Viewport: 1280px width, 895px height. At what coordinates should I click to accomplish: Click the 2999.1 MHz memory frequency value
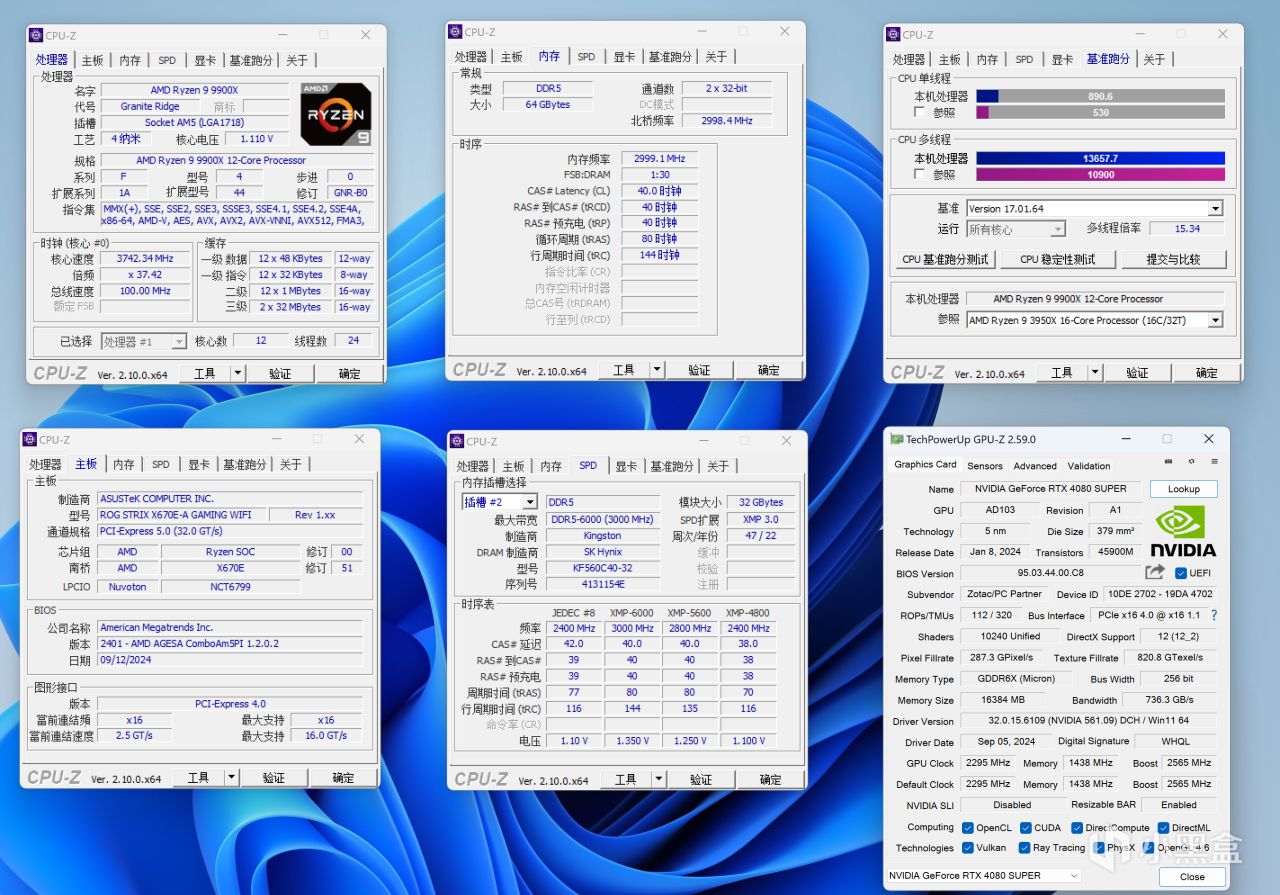tap(660, 158)
